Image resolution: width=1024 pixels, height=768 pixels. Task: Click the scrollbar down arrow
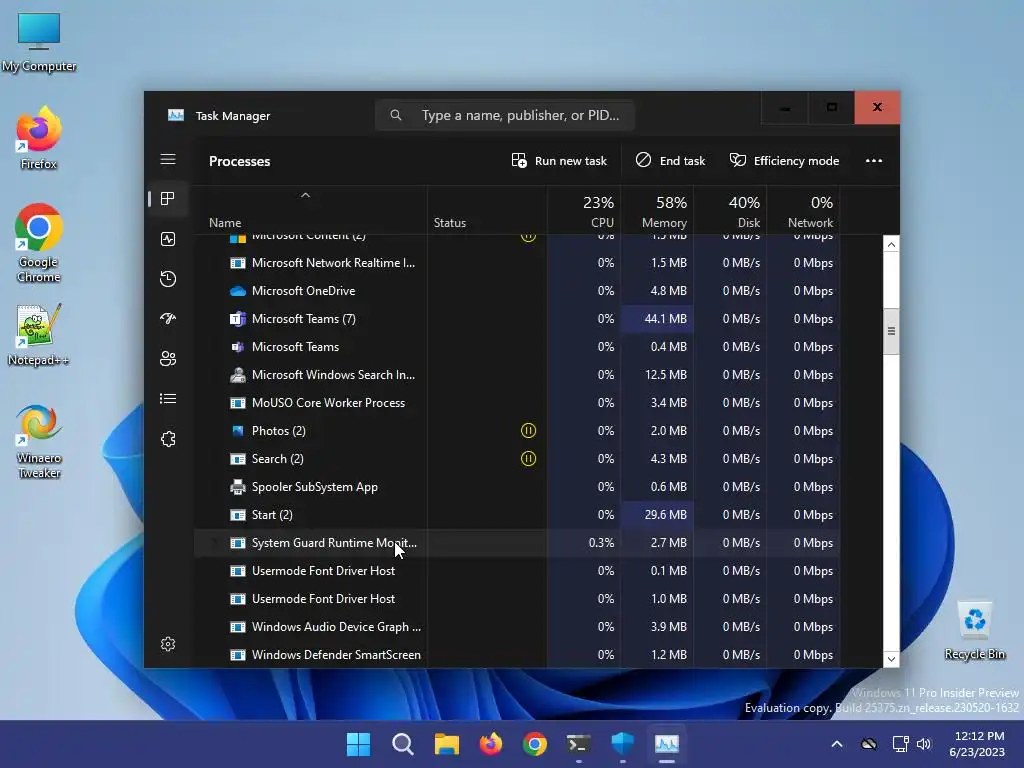891,659
